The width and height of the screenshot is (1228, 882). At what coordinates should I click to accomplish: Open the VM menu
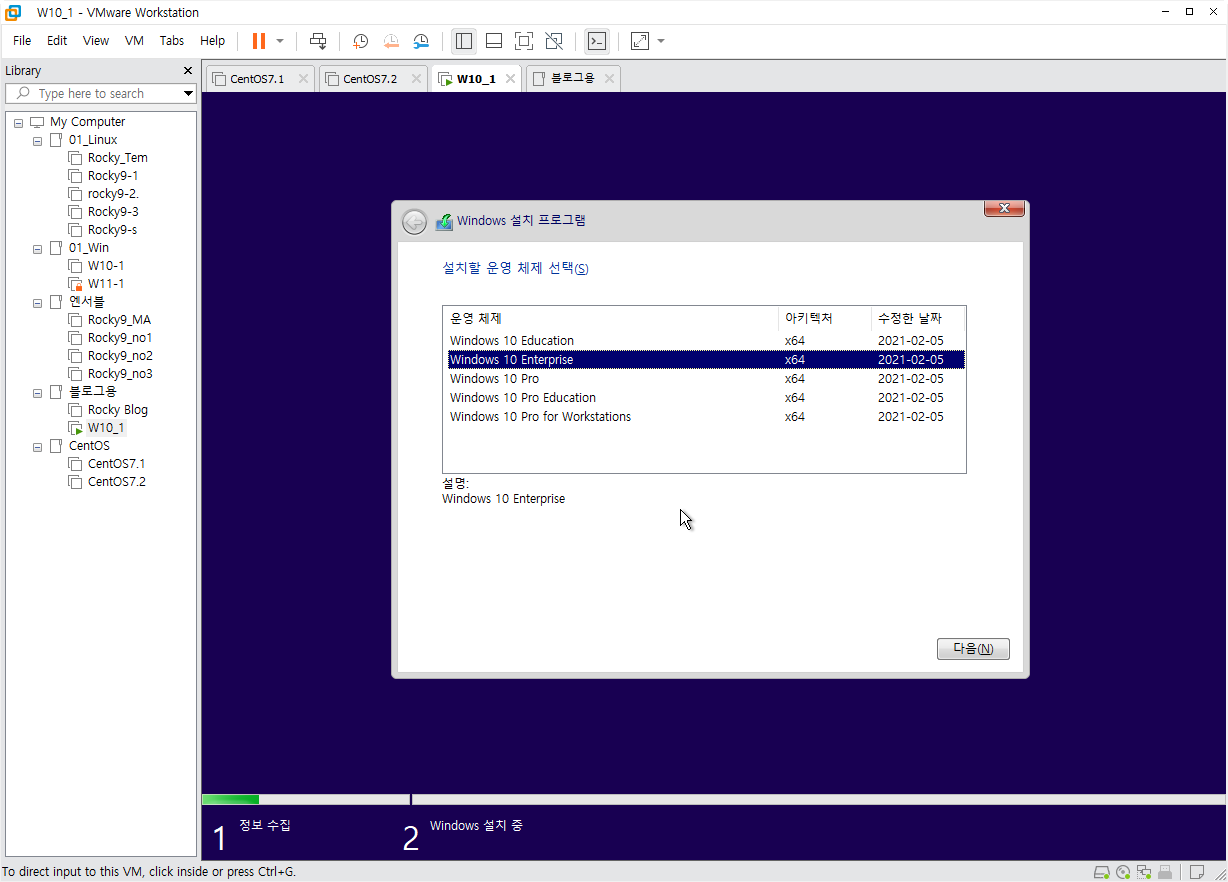pos(134,41)
